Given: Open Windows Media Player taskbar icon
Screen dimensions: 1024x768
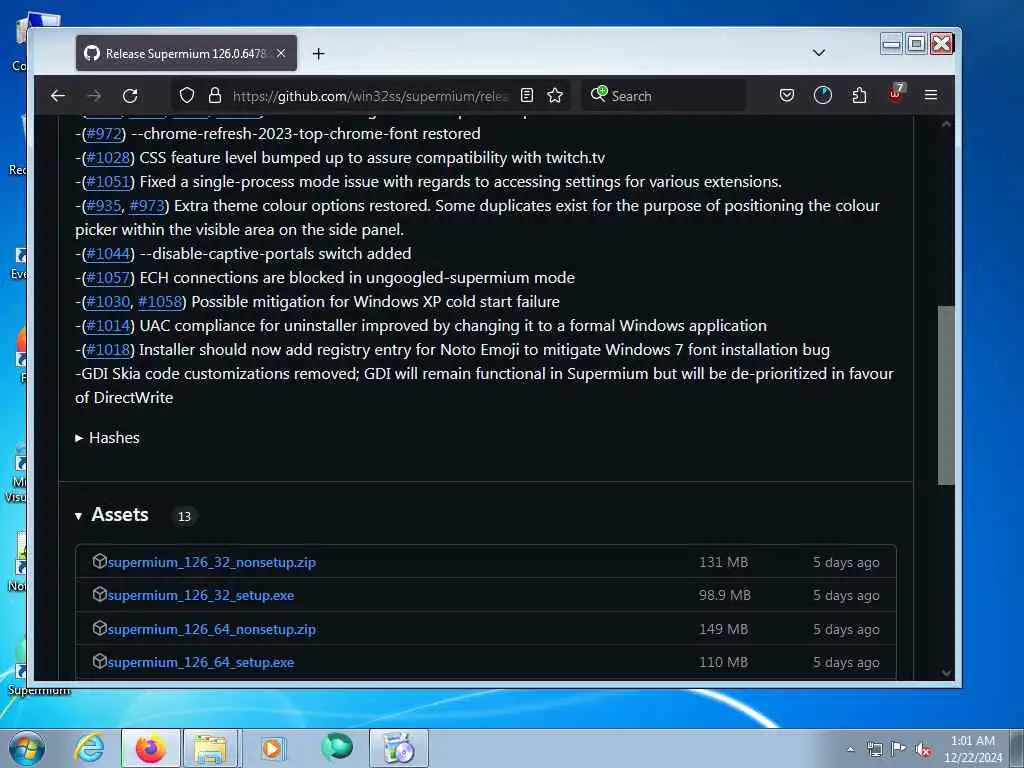Looking at the screenshot, I should [272, 748].
